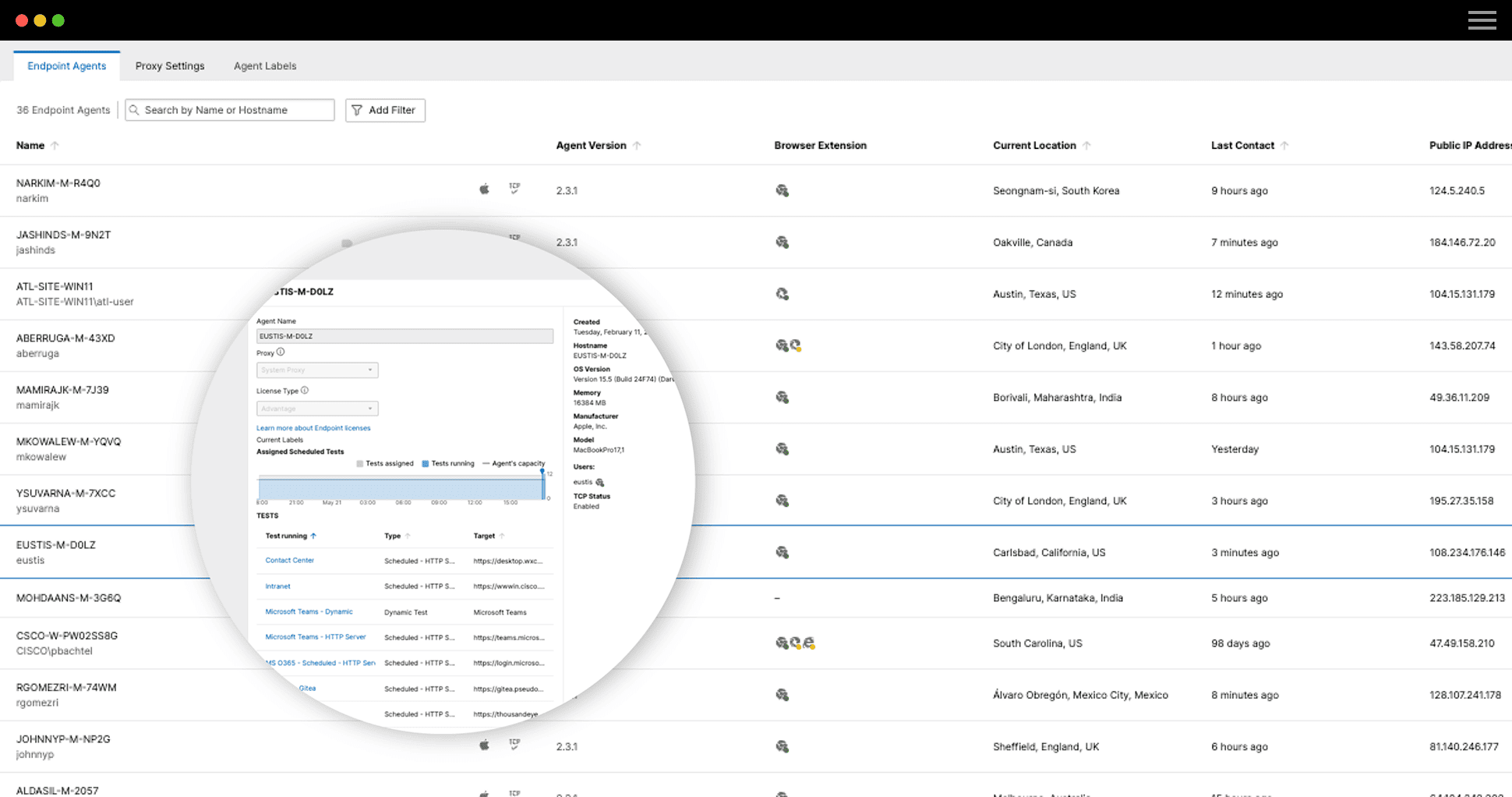This screenshot has height=797, width=1512.
Task: Sort by Agent Version column arrow
Action: click(x=637, y=146)
